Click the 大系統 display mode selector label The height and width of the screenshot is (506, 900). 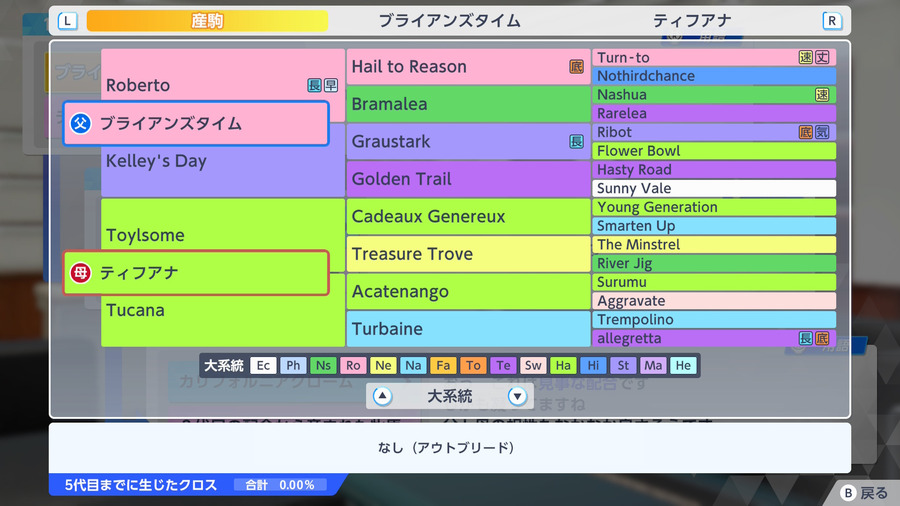(x=450, y=396)
